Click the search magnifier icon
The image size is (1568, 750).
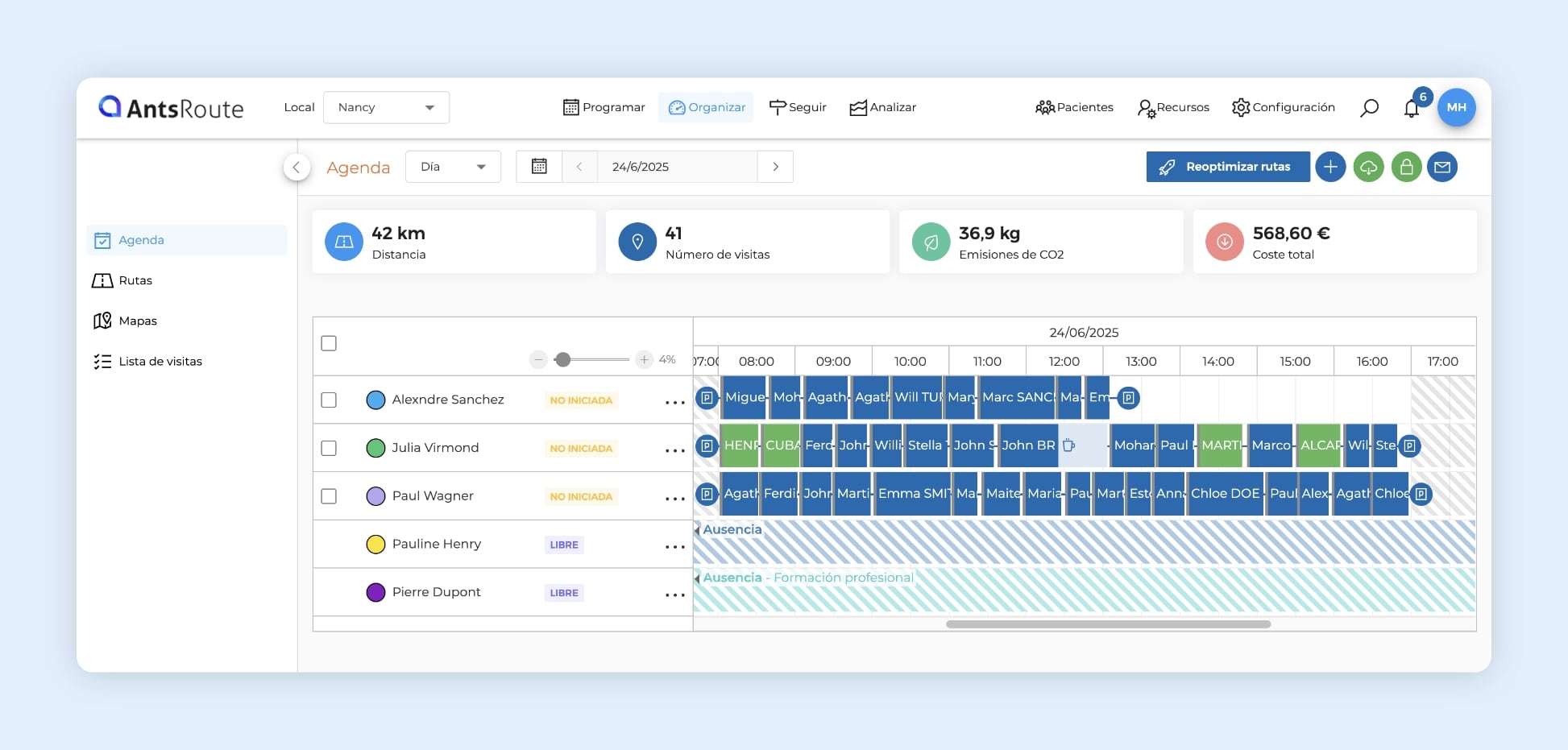point(1369,108)
